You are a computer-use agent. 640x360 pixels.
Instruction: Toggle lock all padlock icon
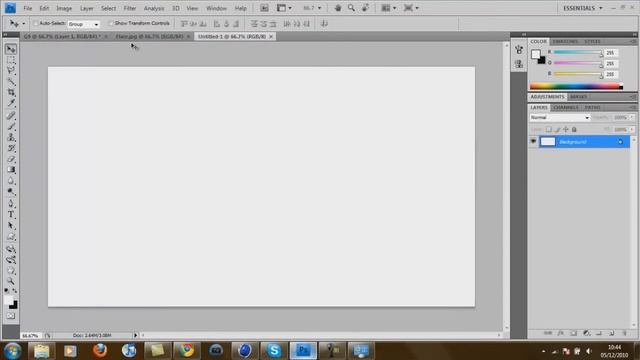click(x=574, y=129)
